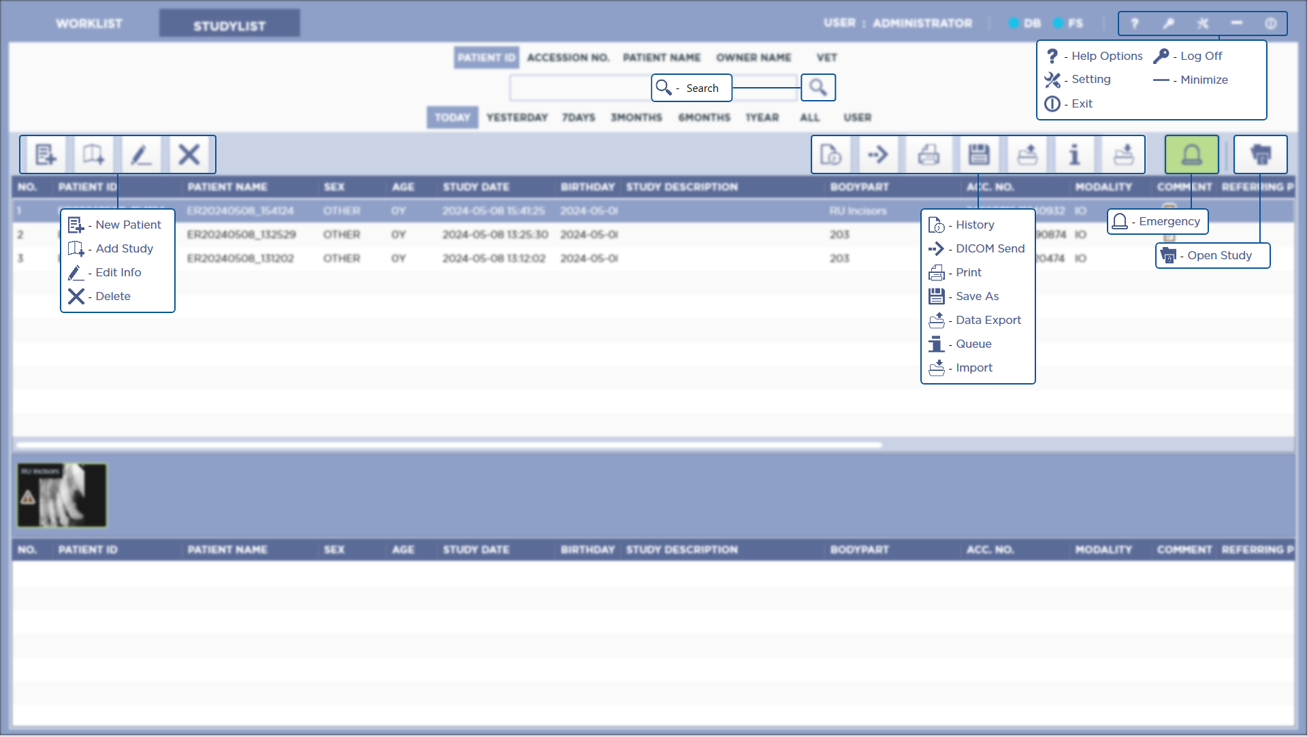Open the RU Incisors image thumbnail
The image size is (1308, 737).
click(x=62, y=495)
